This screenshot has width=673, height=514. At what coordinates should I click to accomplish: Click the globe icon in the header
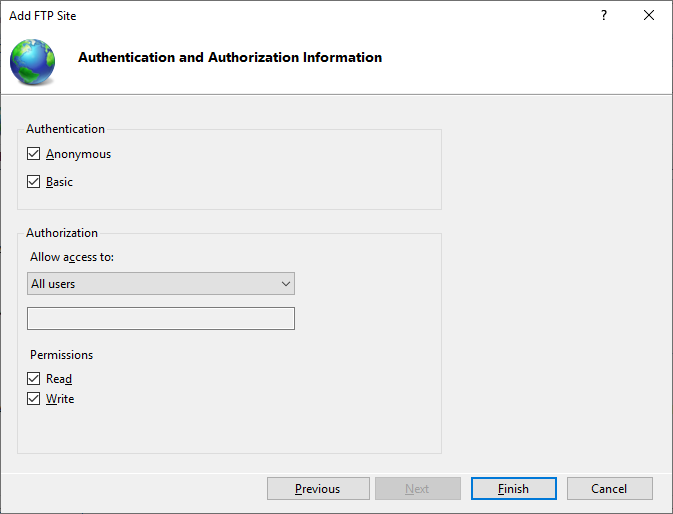[33, 61]
